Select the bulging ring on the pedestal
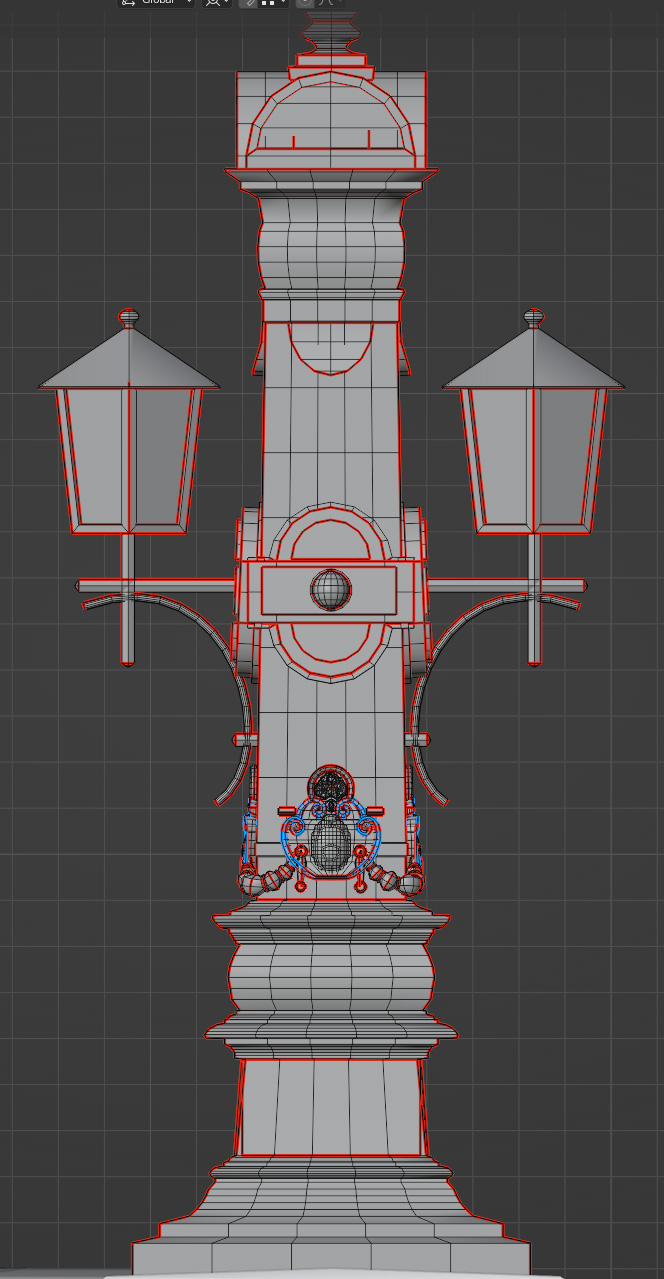The height and width of the screenshot is (1279, 664). 331,976
